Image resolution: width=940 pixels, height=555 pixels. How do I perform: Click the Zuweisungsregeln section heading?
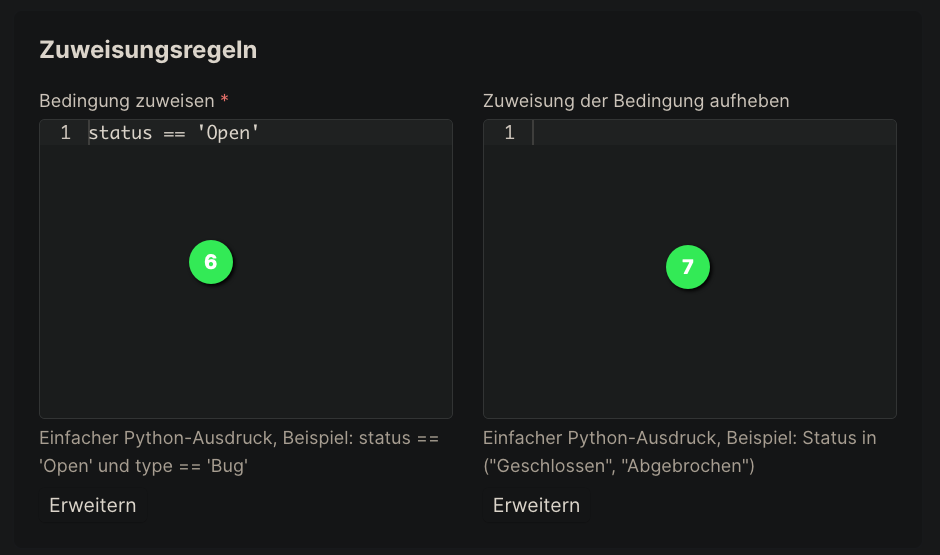click(148, 50)
